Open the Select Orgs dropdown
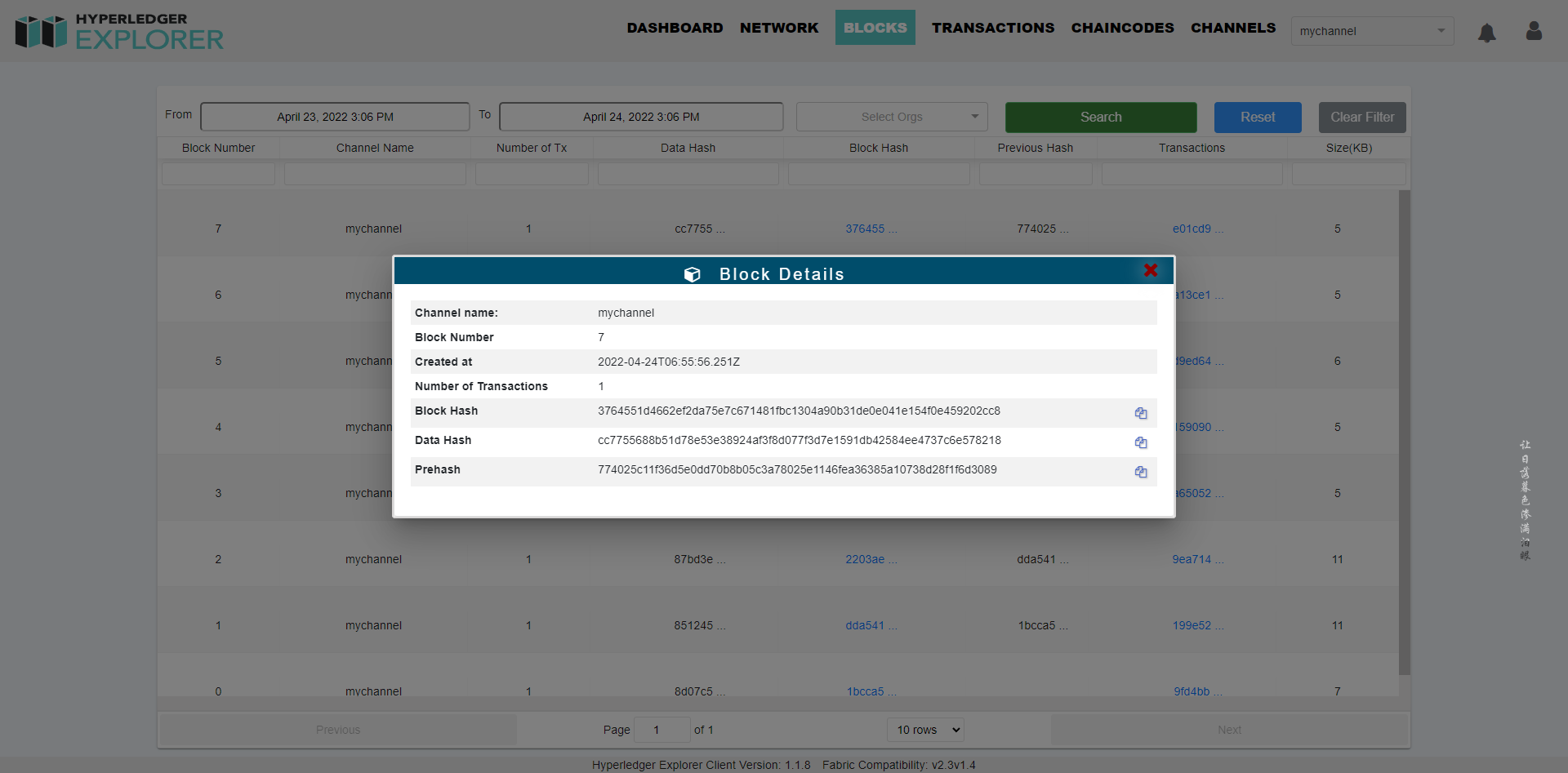The image size is (1568, 773). [x=892, y=117]
